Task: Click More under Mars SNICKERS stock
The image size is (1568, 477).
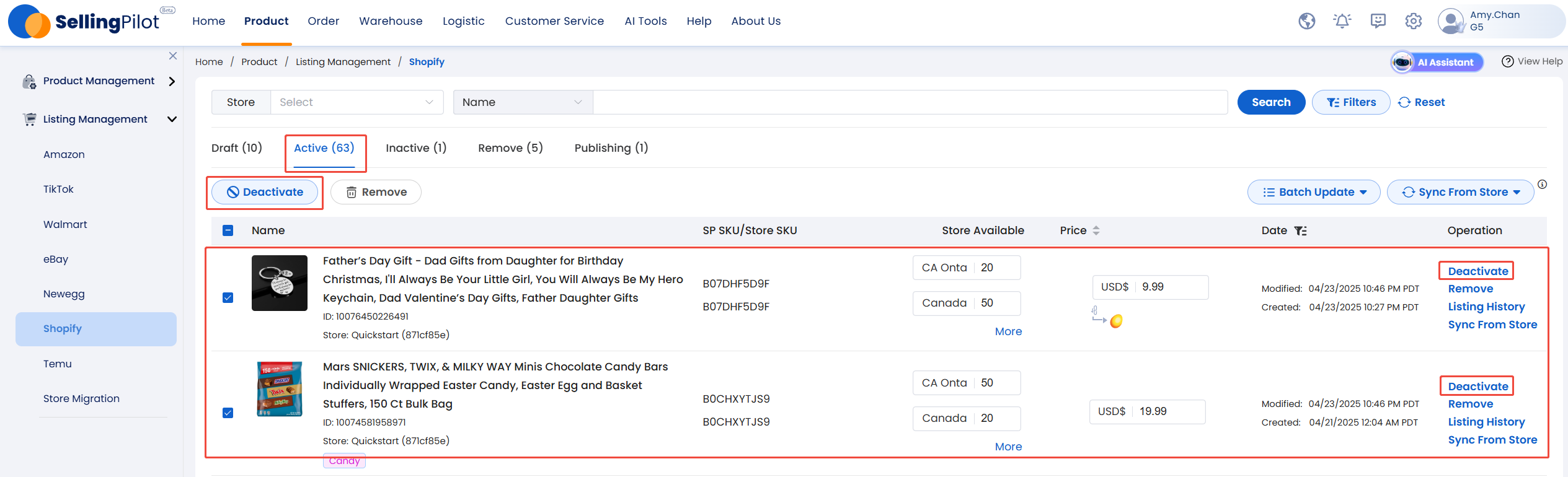Action: point(1008,447)
